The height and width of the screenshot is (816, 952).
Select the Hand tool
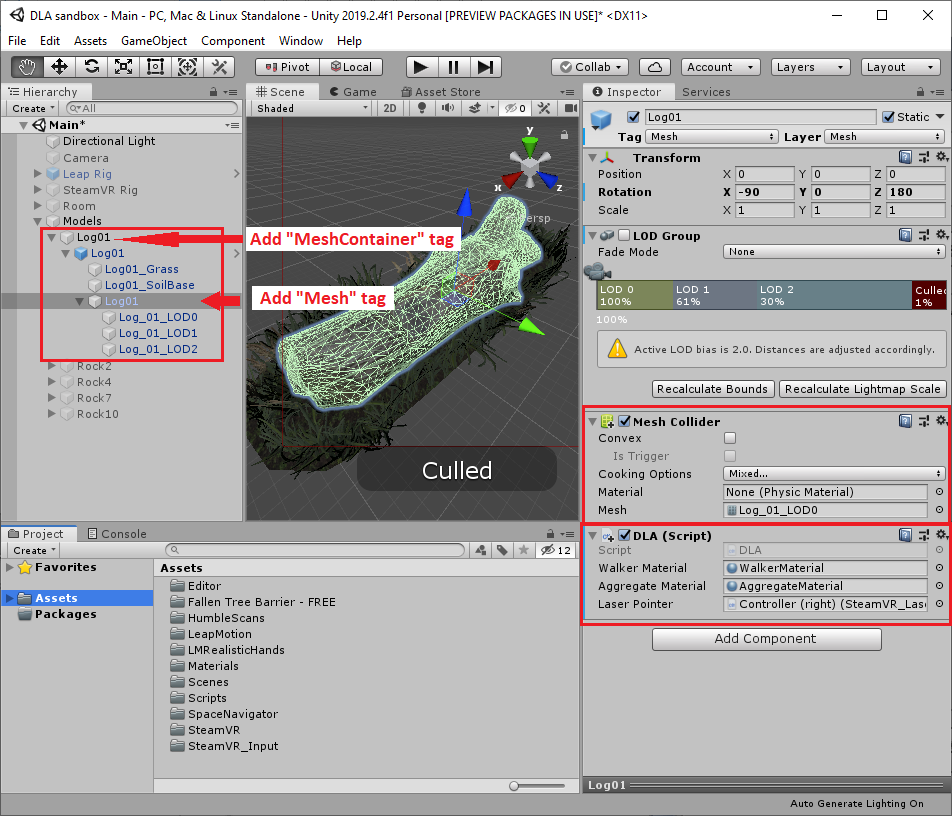click(27, 67)
